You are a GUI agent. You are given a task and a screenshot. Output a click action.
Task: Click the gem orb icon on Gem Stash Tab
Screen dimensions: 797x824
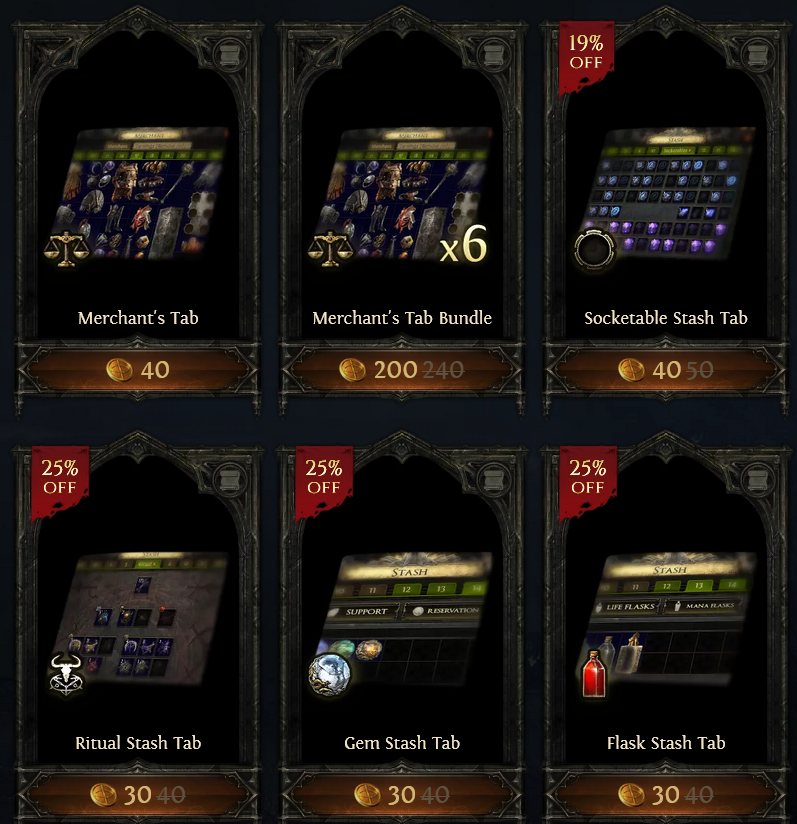pos(329,674)
